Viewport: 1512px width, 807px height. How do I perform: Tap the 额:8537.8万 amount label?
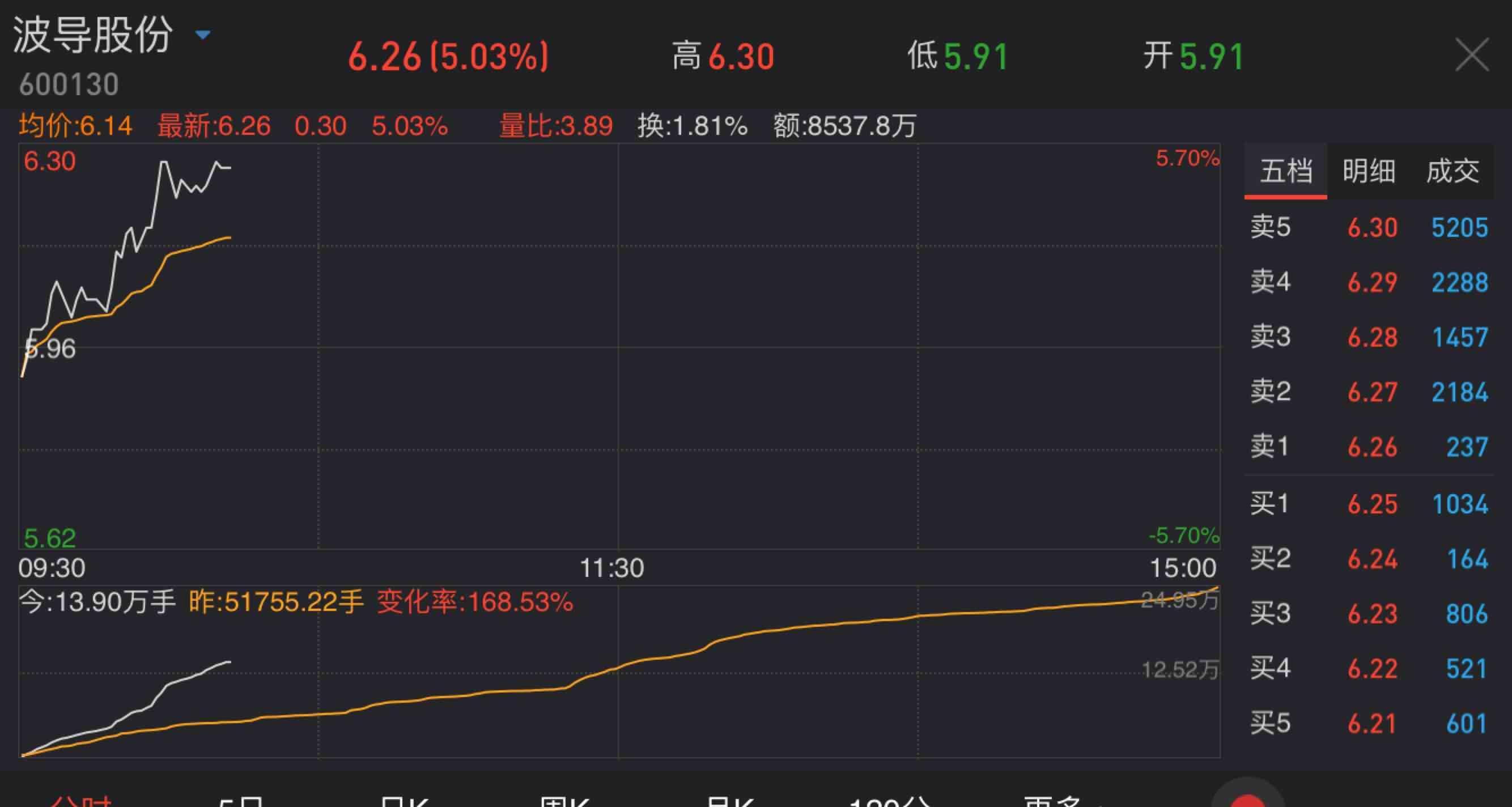pyautogui.click(x=844, y=126)
